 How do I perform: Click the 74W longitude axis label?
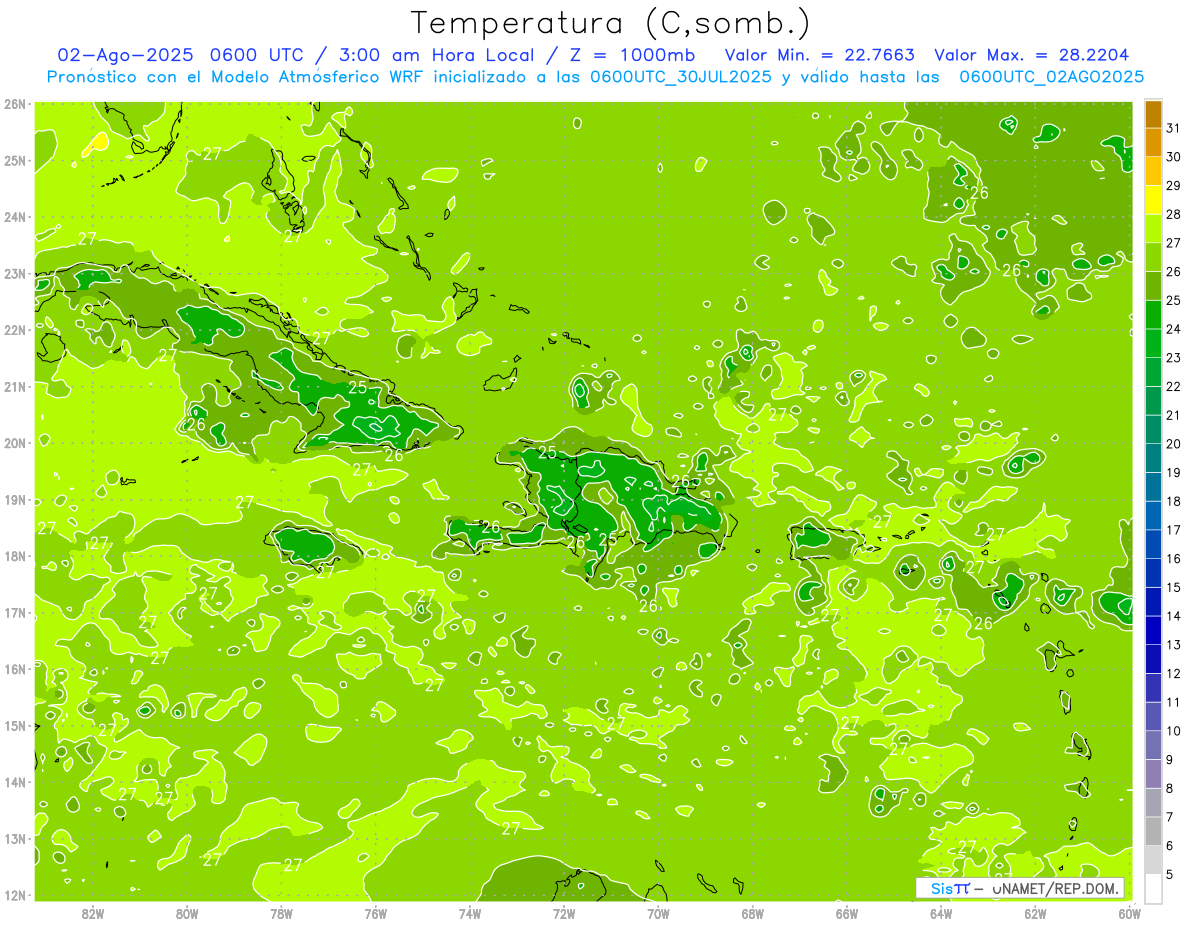[469, 913]
